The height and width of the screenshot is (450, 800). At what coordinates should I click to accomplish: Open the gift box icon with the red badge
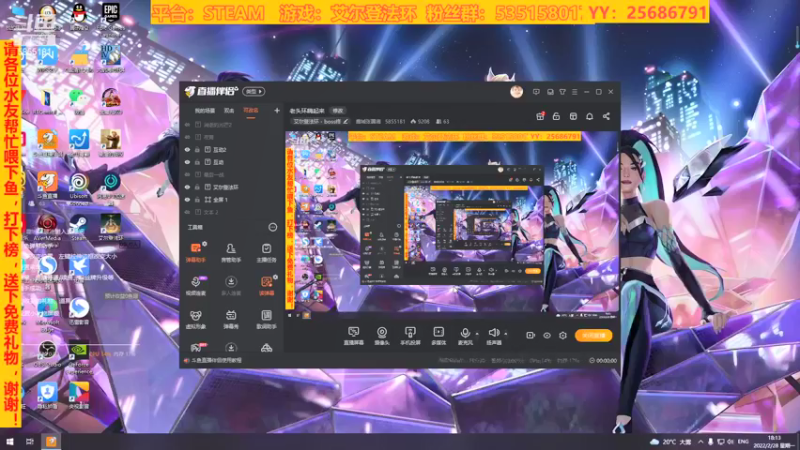coord(540,116)
